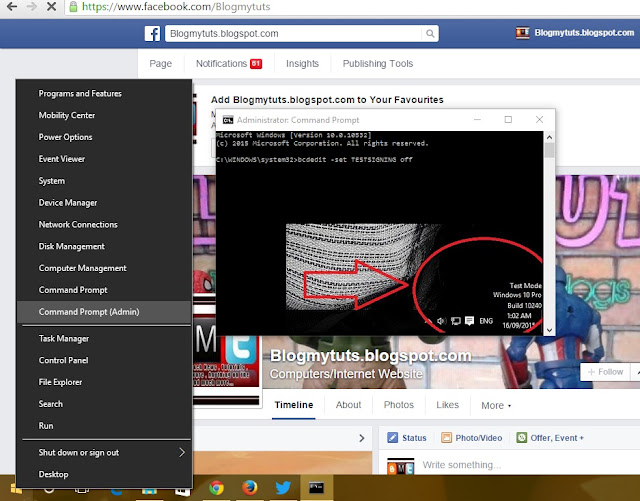Expand Shut down or sign out submenu
The height and width of the screenshot is (501, 640).
point(104,452)
